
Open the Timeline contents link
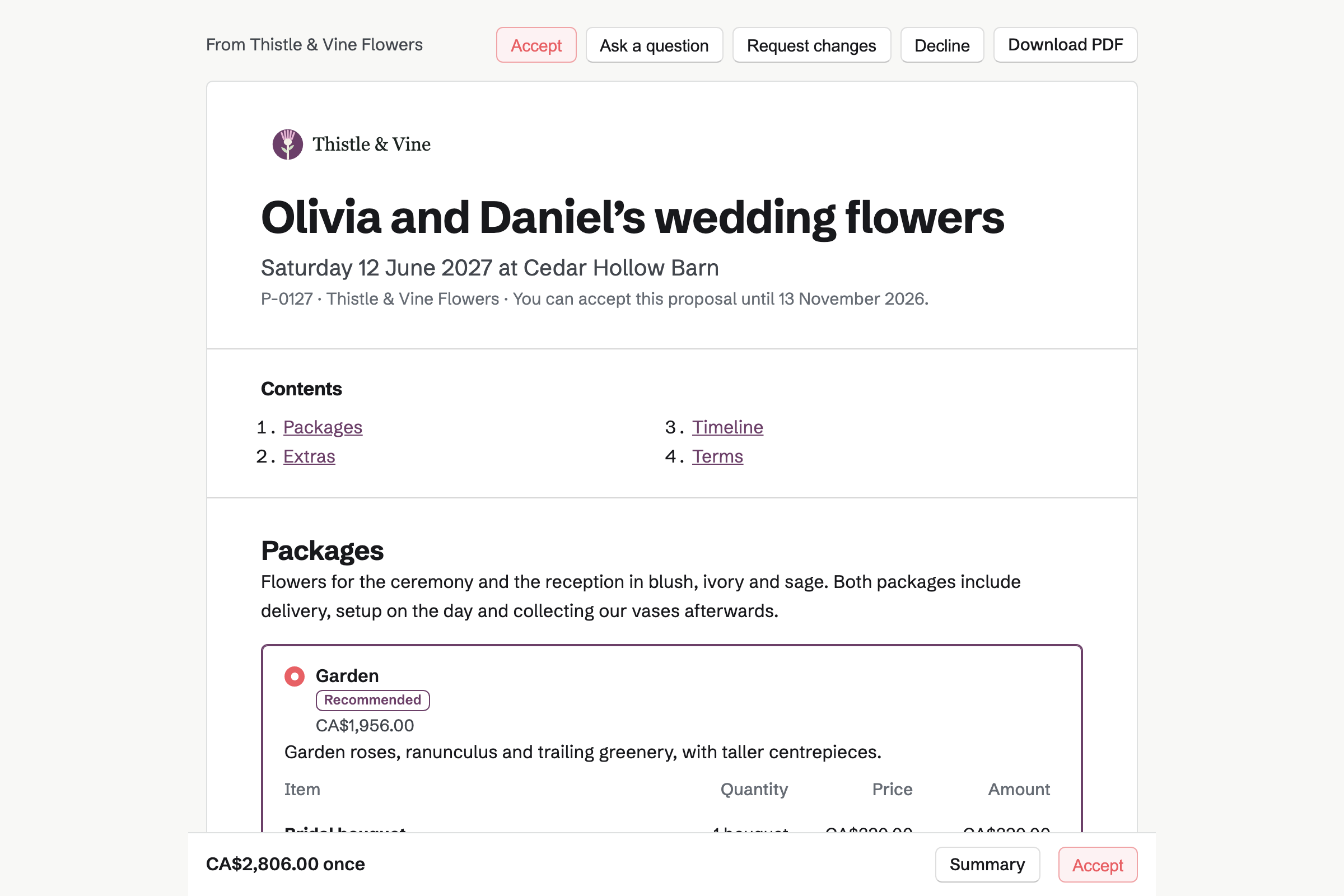(727, 427)
